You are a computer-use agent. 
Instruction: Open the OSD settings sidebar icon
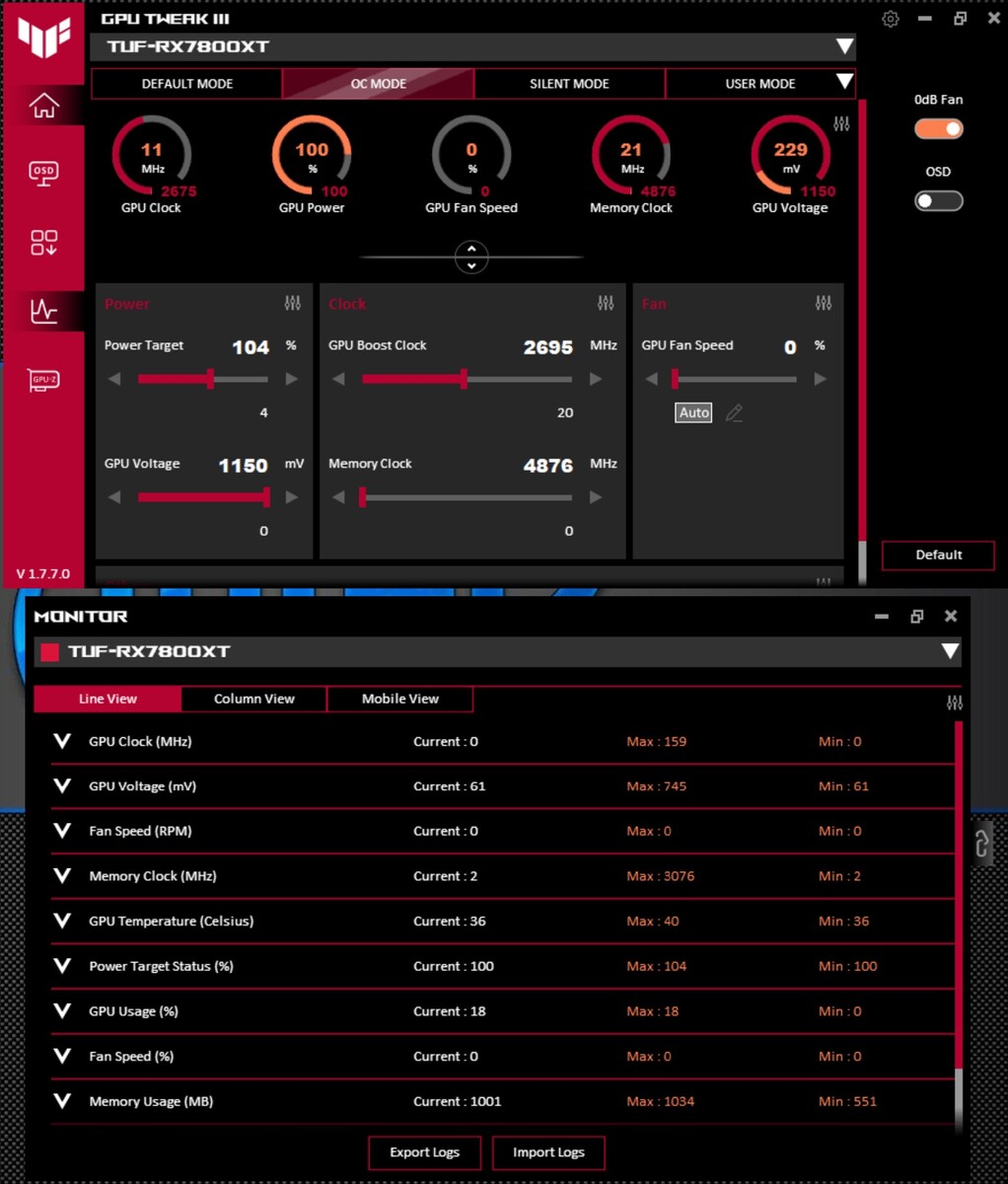pyautogui.click(x=44, y=174)
